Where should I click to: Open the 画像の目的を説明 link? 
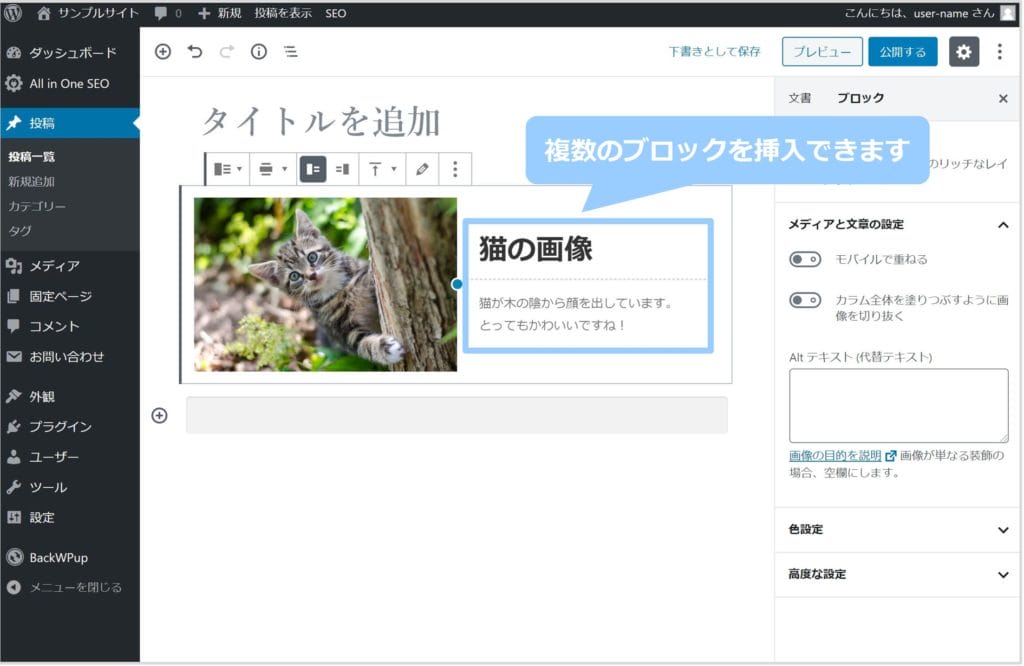coord(842,456)
